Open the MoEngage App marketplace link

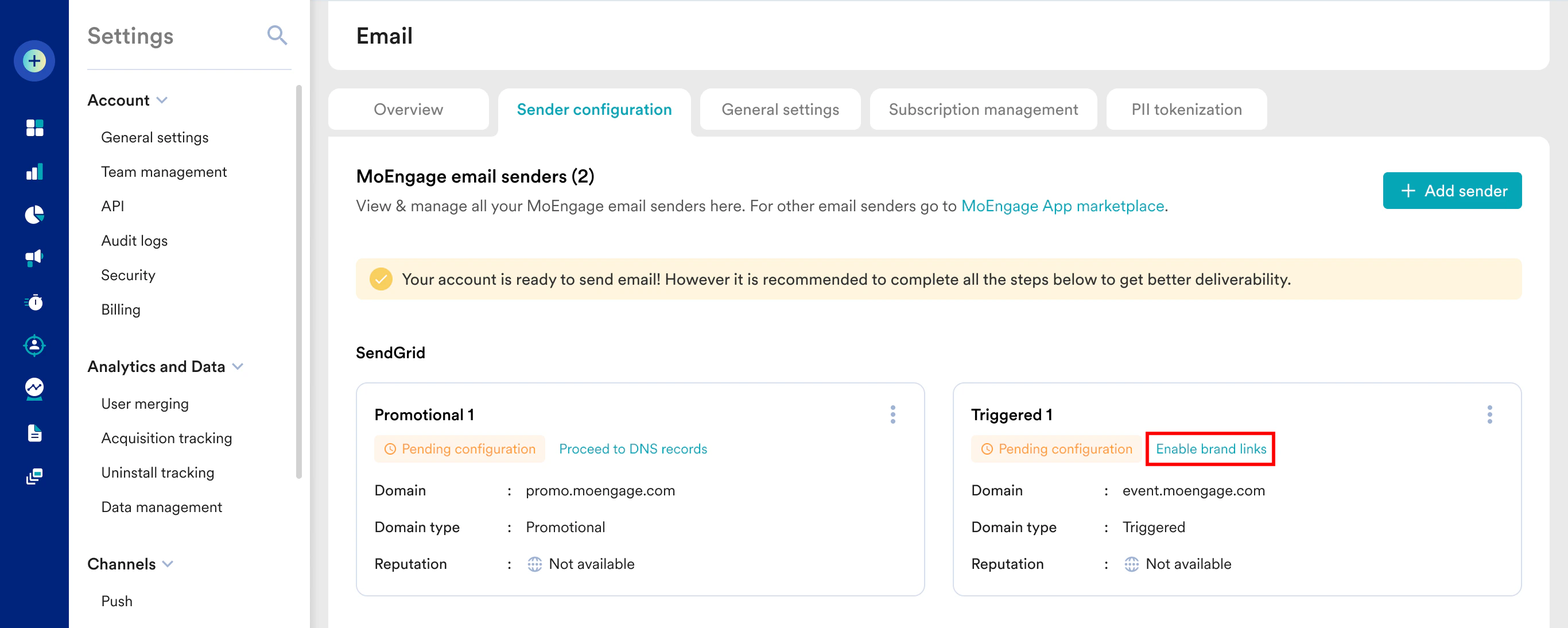point(1062,206)
